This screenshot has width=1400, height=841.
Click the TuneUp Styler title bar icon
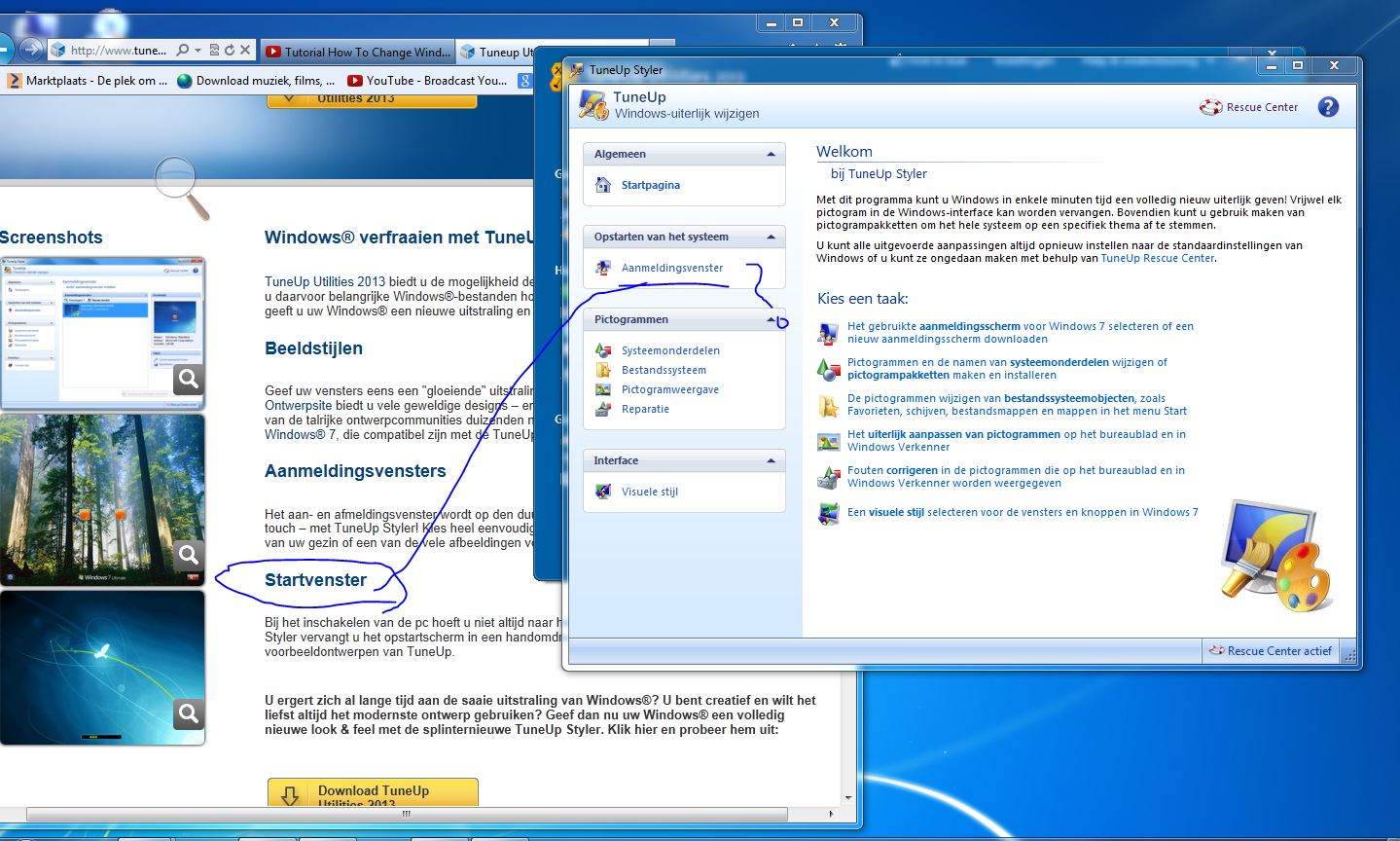[577, 70]
